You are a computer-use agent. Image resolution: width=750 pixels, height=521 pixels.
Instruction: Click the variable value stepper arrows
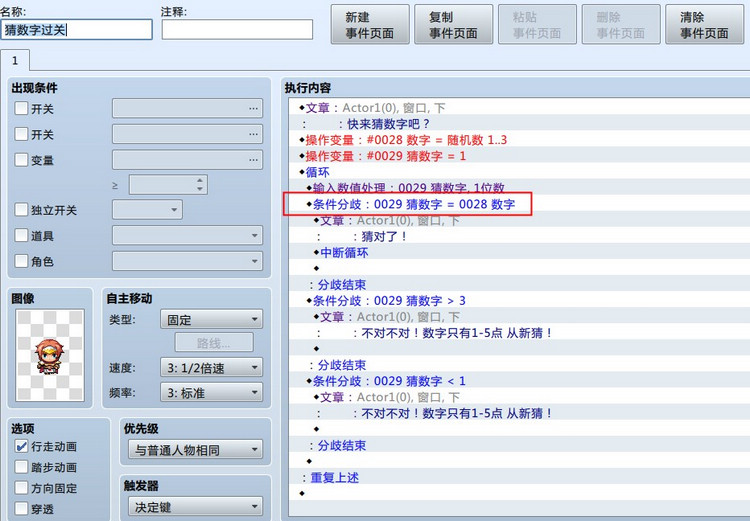[x=200, y=185]
